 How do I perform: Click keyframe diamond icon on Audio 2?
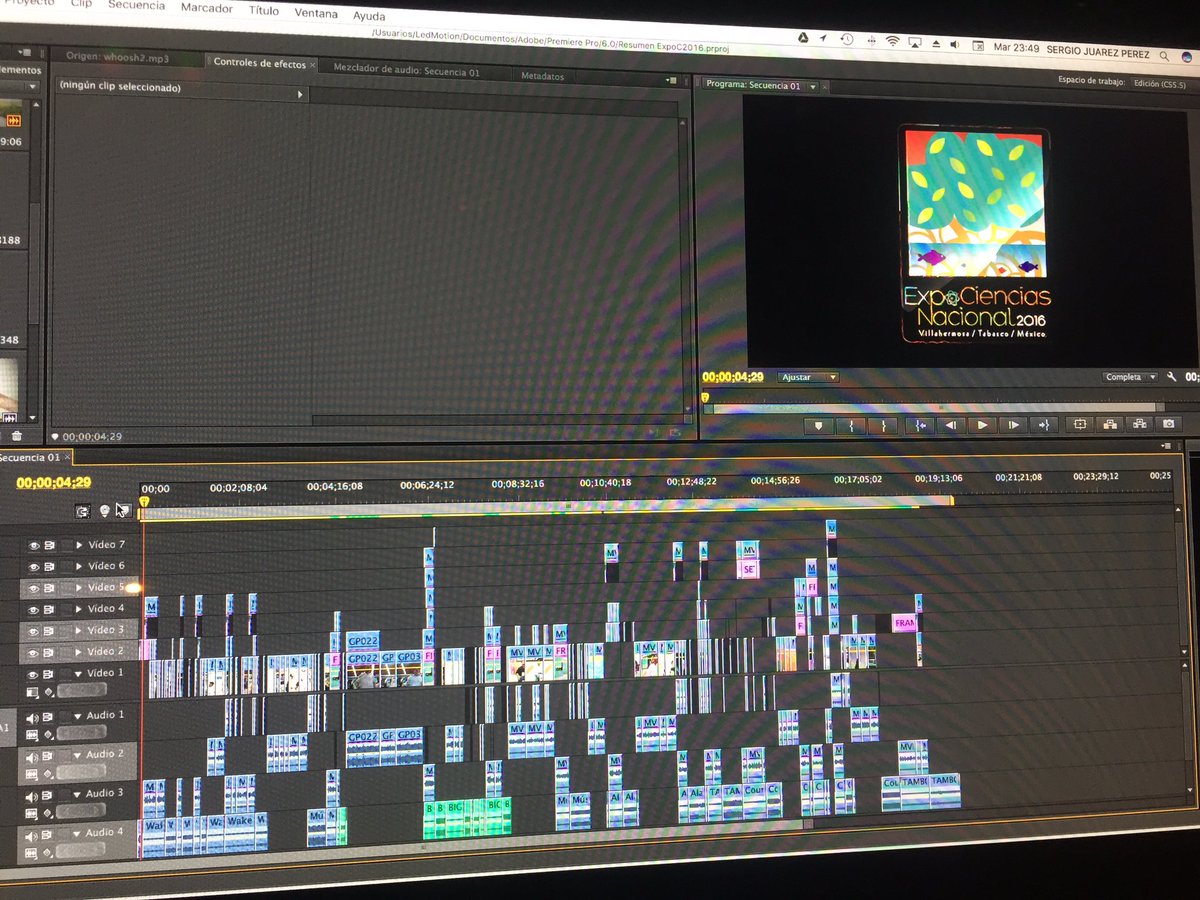[48, 774]
